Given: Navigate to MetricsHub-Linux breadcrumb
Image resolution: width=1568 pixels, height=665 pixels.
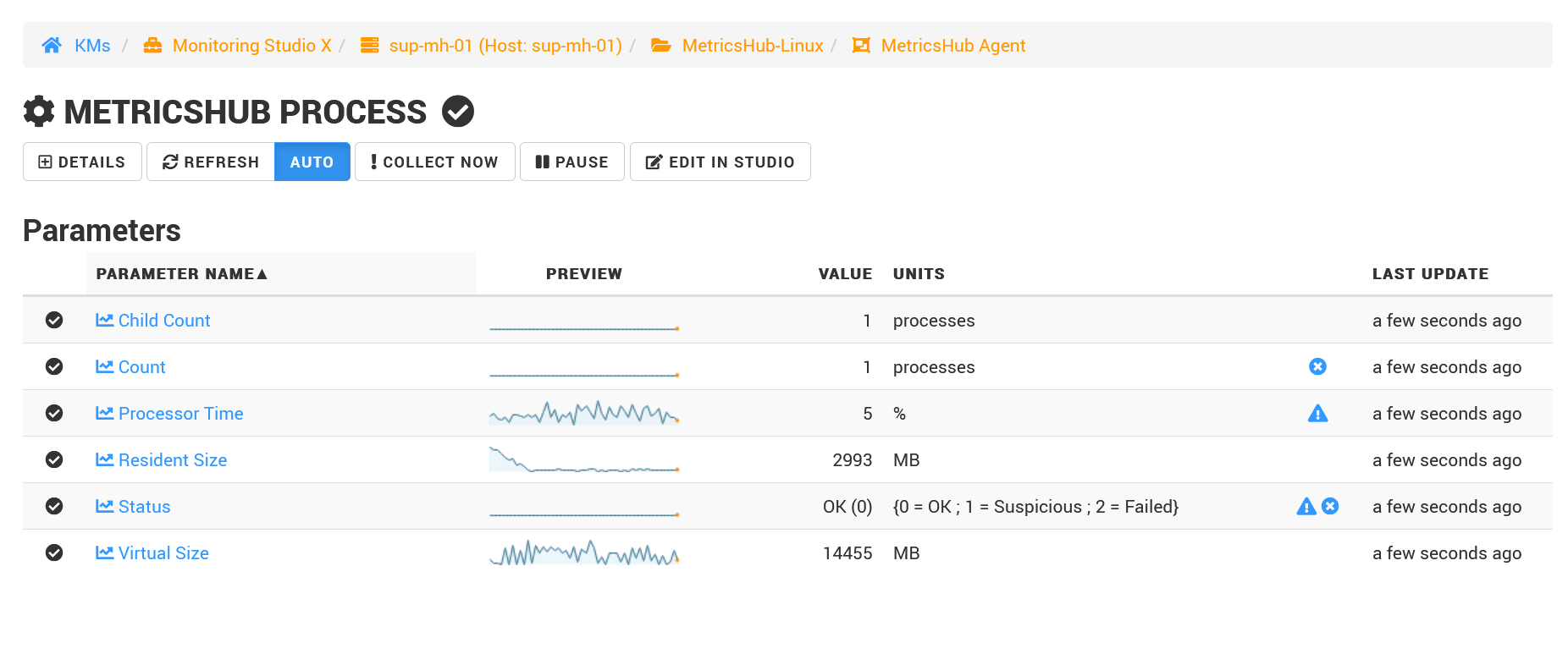Looking at the screenshot, I should point(753,45).
